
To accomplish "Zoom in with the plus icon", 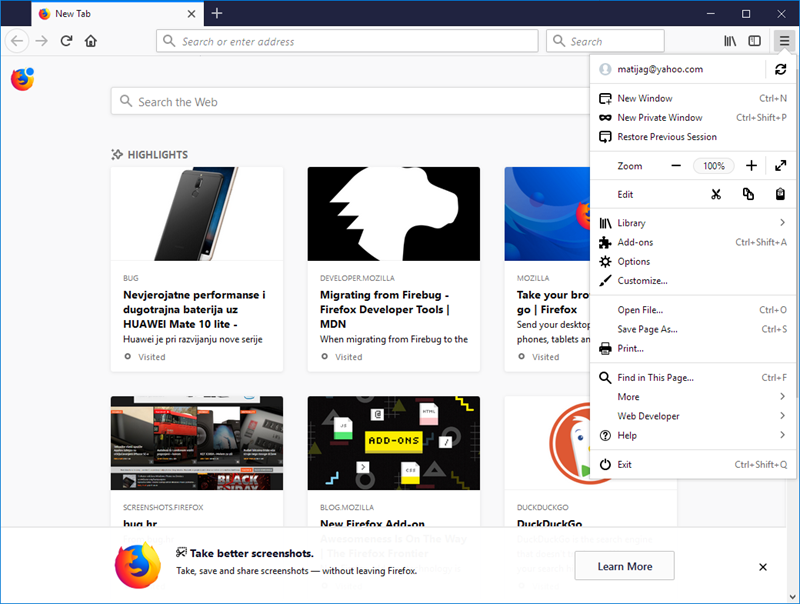I will pyautogui.click(x=751, y=166).
